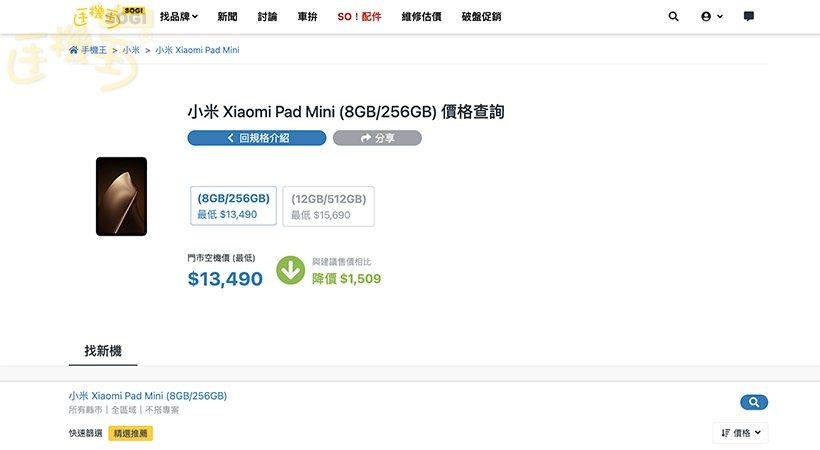Screen dimensions: 820x450
Task: Click the 回規格介紹 button
Action: click(x=257, y=138)
